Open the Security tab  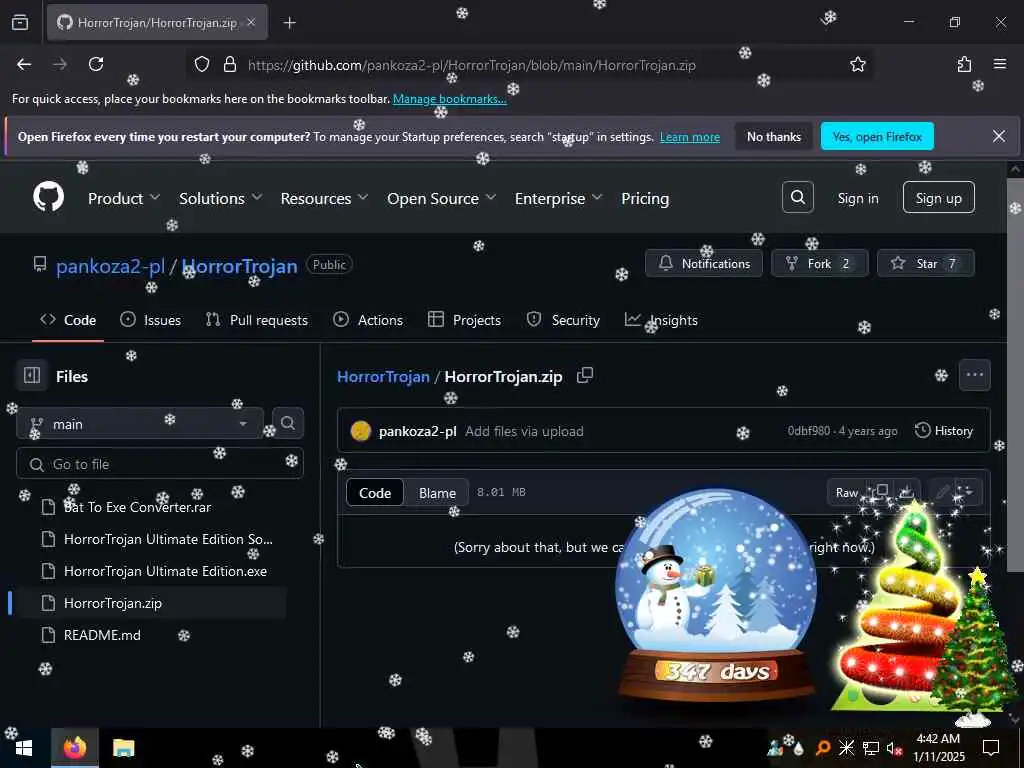pyautogui.click(x=563, y=320)
